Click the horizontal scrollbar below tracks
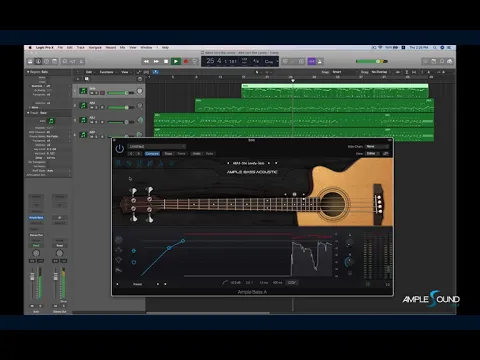 point(207,313)
